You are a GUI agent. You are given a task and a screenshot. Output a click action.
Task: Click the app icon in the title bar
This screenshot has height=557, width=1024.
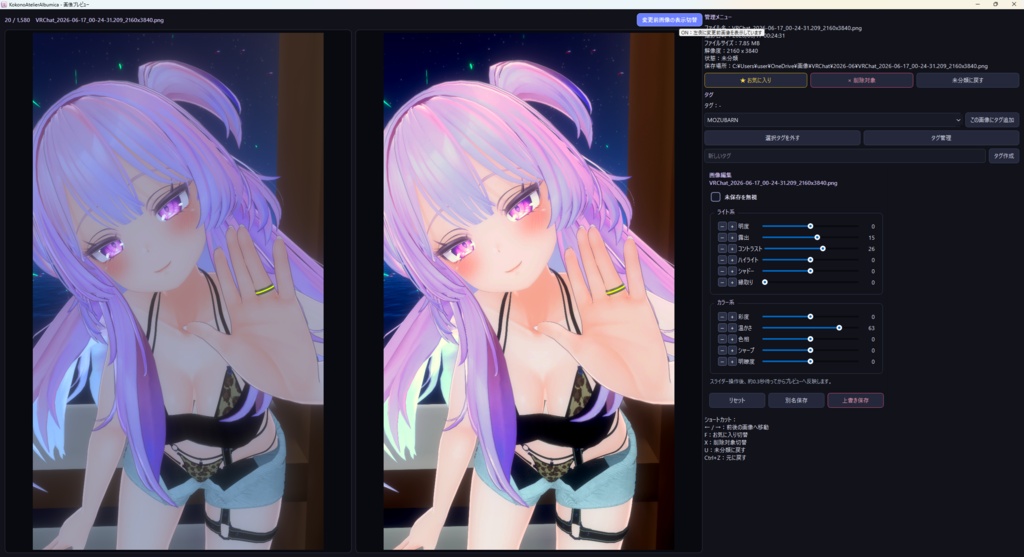pyautogui.click(x=4, y=4)
